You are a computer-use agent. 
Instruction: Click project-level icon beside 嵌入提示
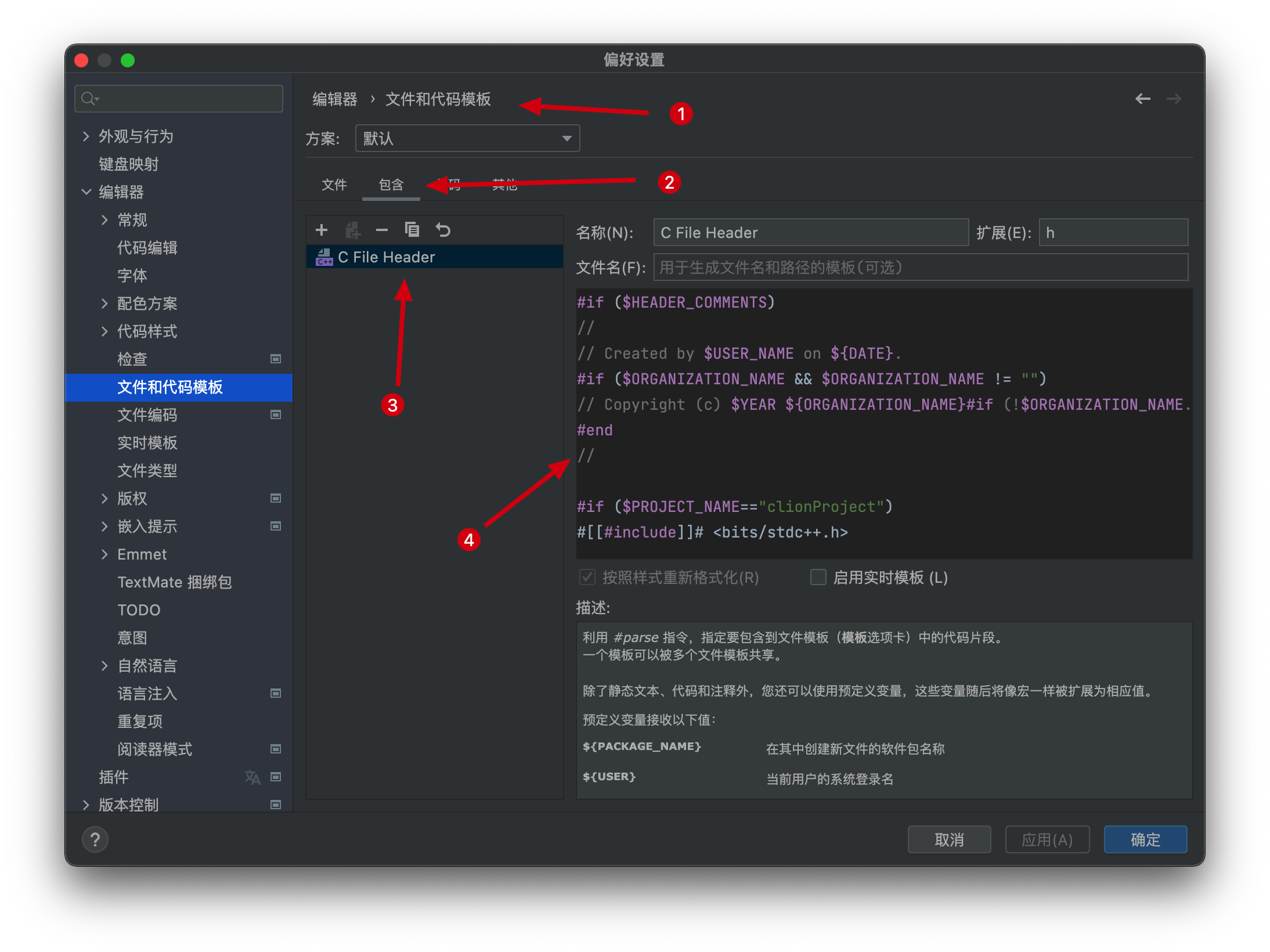point(276,526)
